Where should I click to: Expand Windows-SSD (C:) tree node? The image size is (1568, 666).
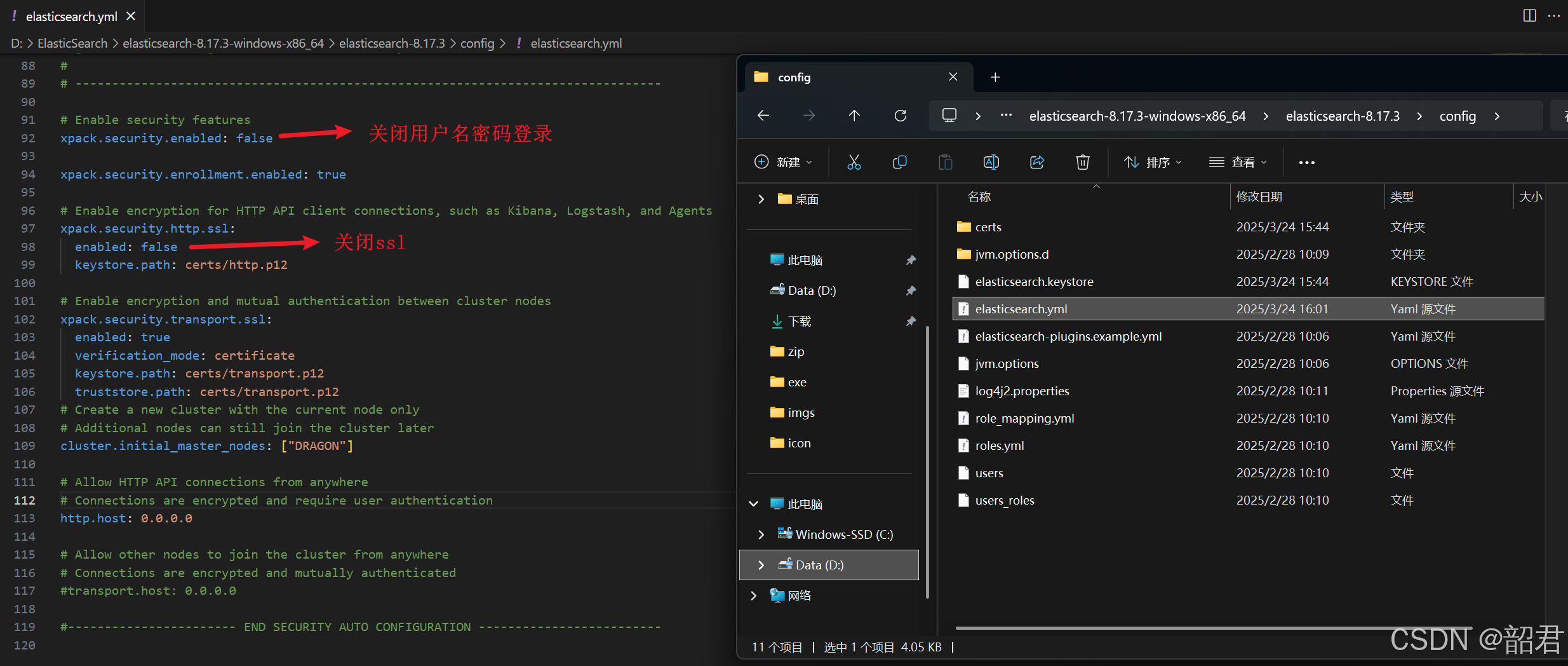click(x=761, y=534)
